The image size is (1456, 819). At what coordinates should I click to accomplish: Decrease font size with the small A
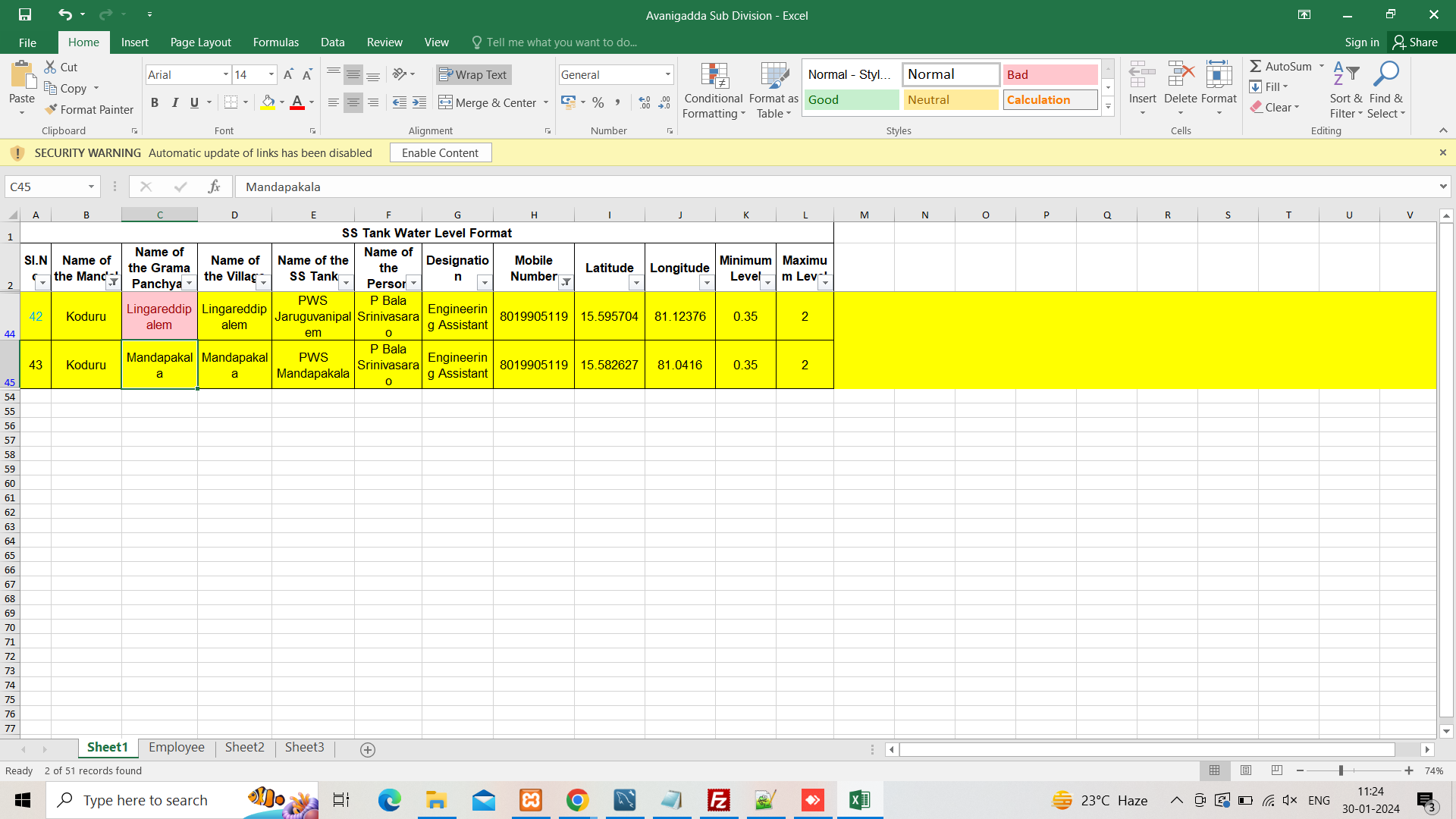coord(307,74)
